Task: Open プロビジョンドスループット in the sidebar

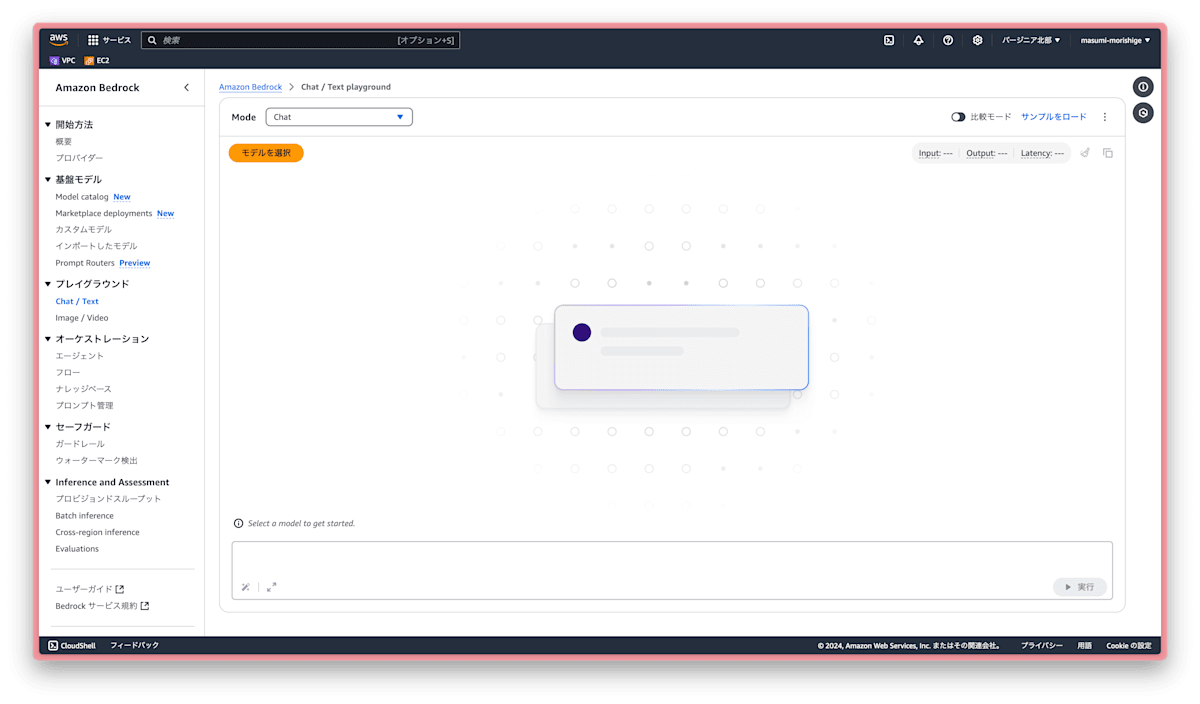Action: tap(108, 499)
